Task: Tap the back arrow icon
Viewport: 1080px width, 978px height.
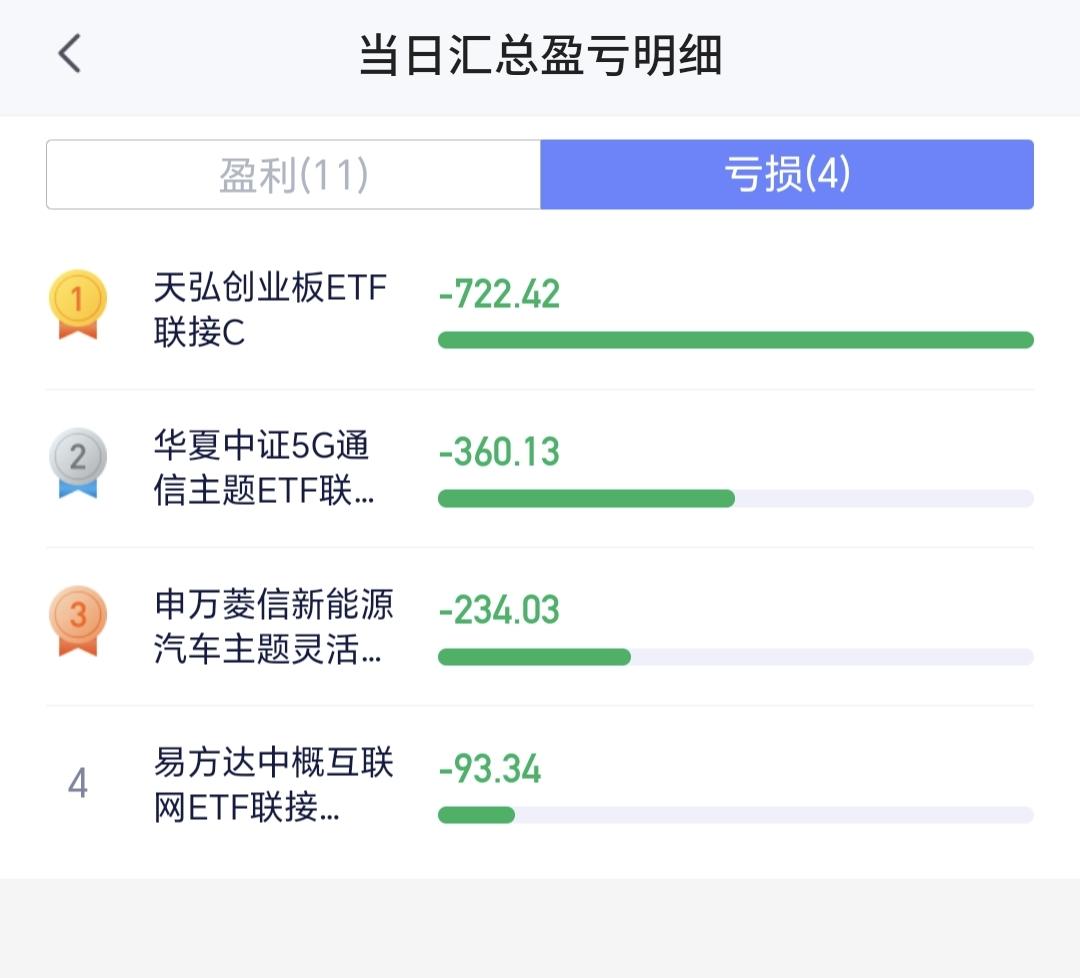Action: [x=69, y=54]
